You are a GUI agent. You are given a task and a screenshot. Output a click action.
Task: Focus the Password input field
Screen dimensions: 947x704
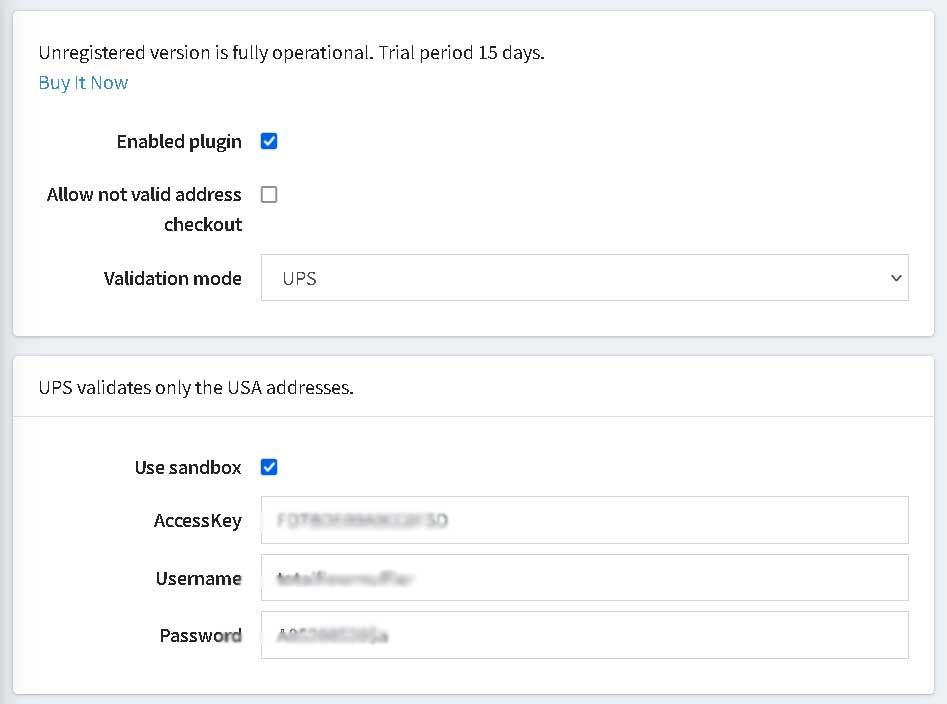click(585, 635)
